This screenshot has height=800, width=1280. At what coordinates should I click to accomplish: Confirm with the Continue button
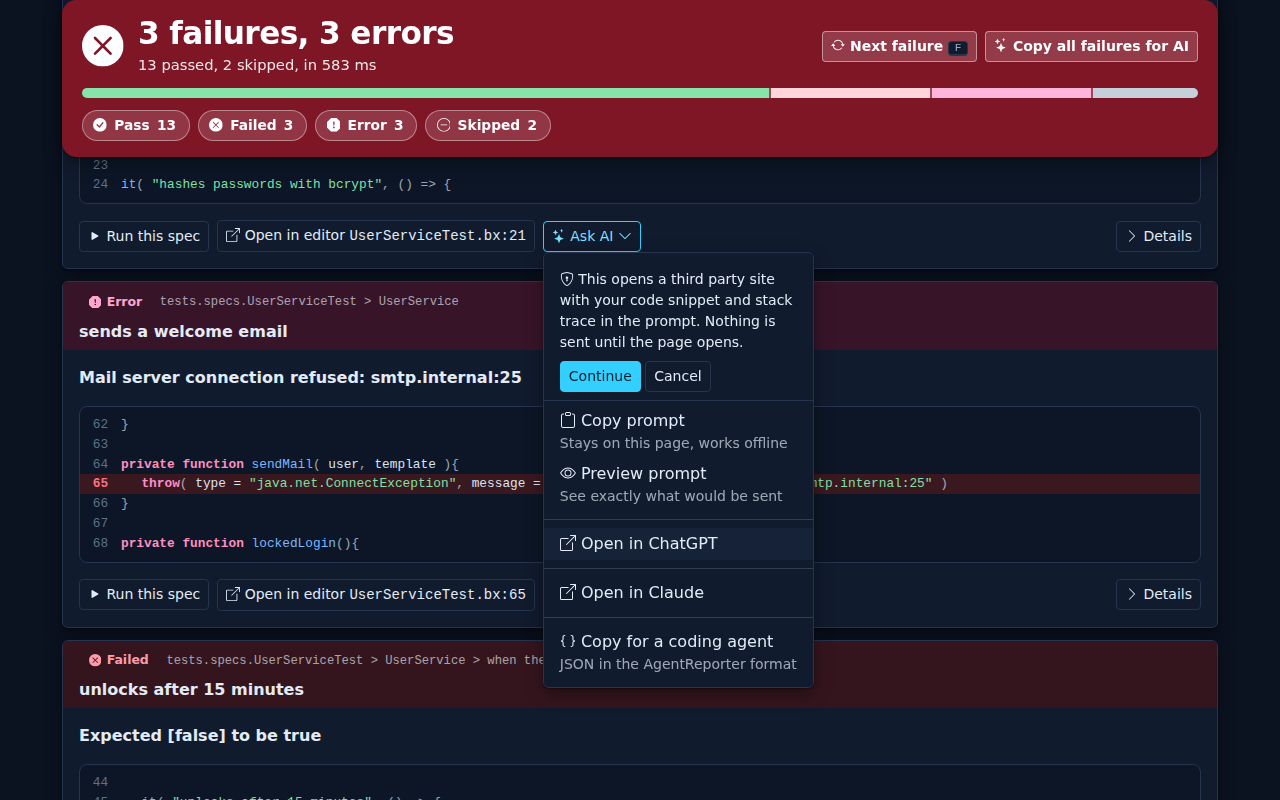(x=600, y=376)
